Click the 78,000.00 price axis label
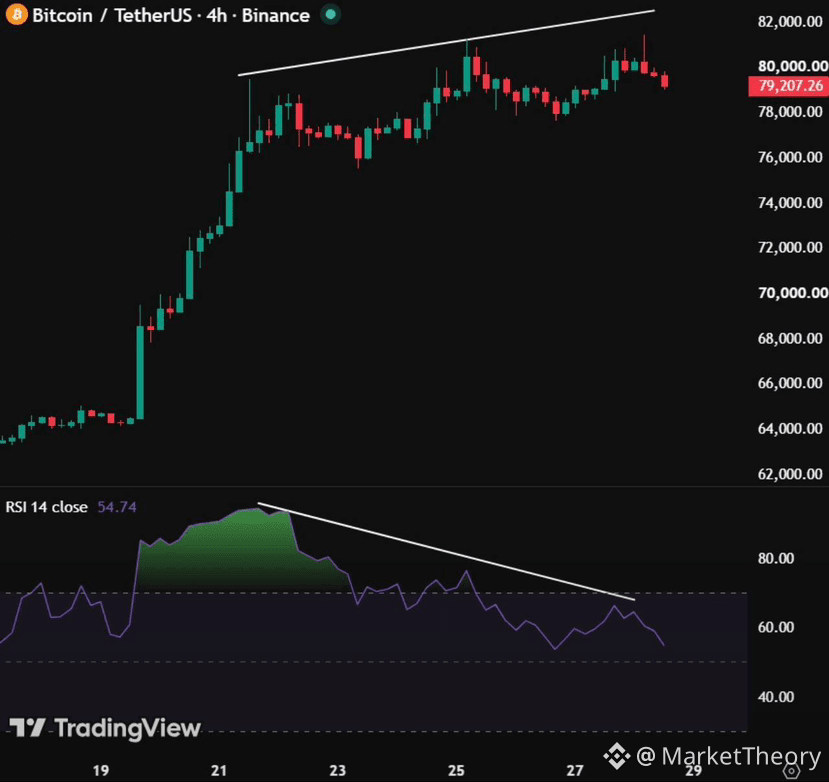The image size is (829, 782). 790,112
